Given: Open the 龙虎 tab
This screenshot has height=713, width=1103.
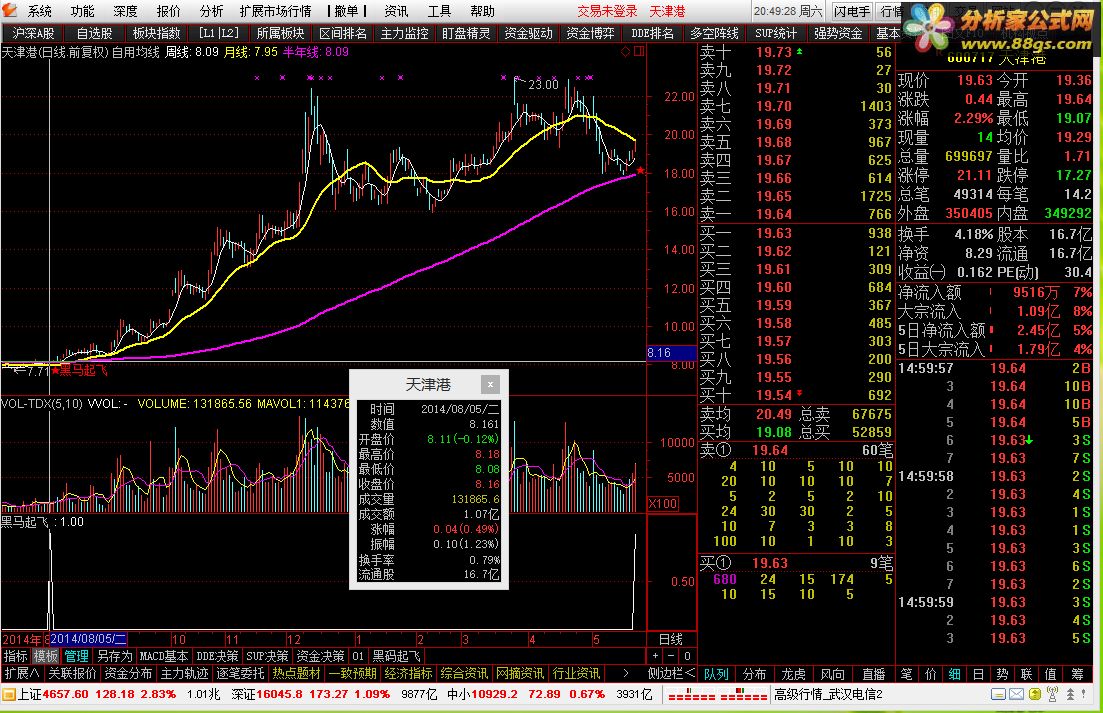Looking at the screenshot, I should coord(793,674).
